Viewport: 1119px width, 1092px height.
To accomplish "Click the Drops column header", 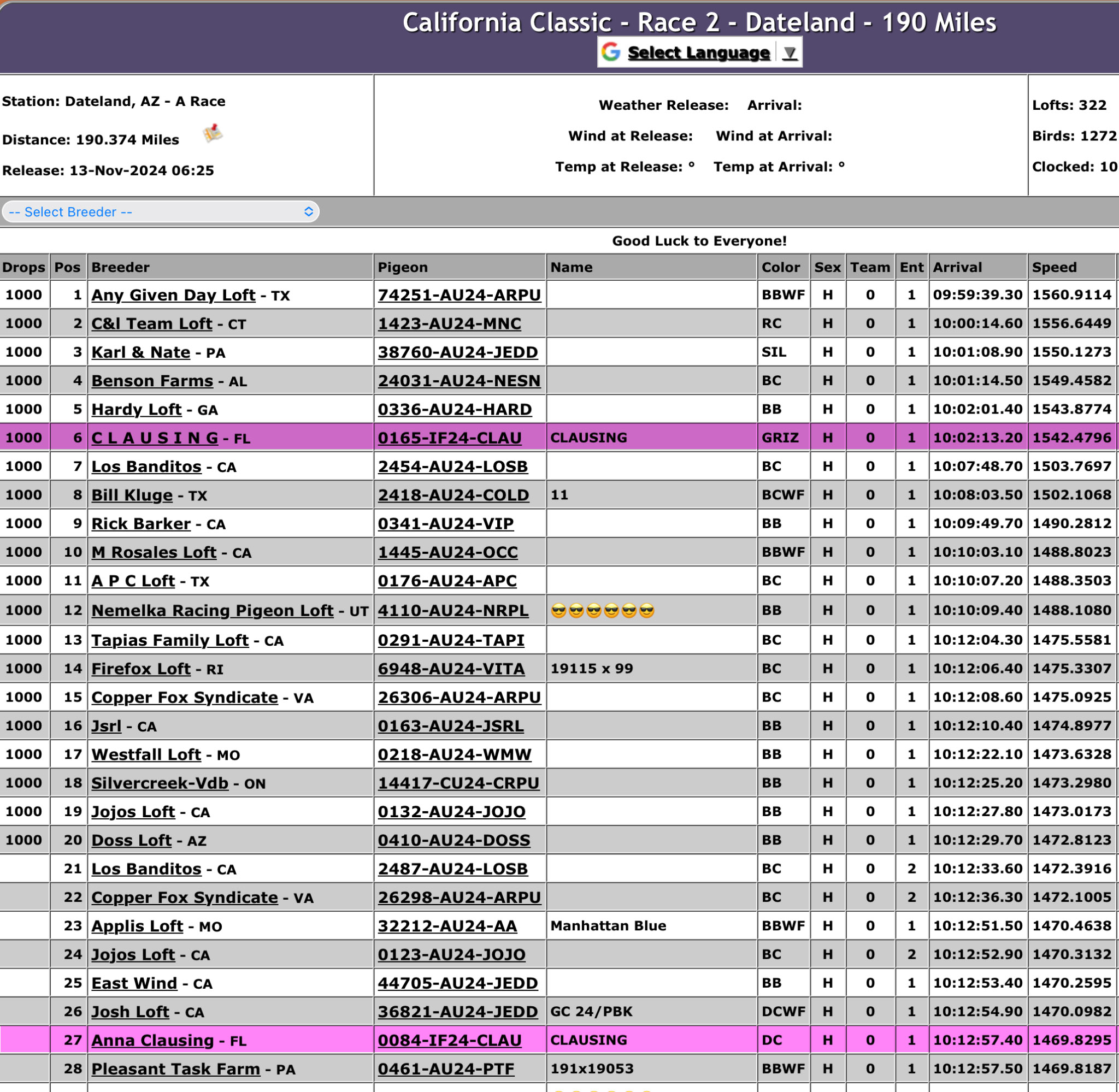I will (24, 267).
